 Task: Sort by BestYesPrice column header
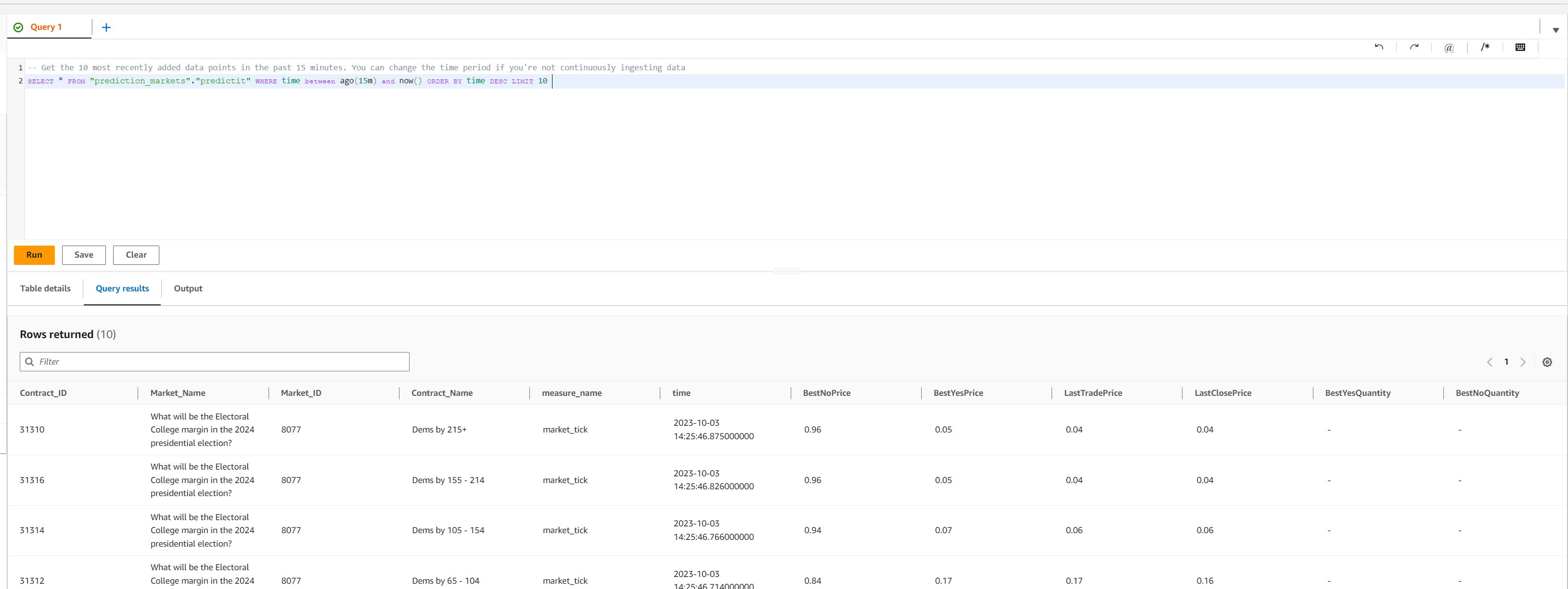(x=958, y=393)
